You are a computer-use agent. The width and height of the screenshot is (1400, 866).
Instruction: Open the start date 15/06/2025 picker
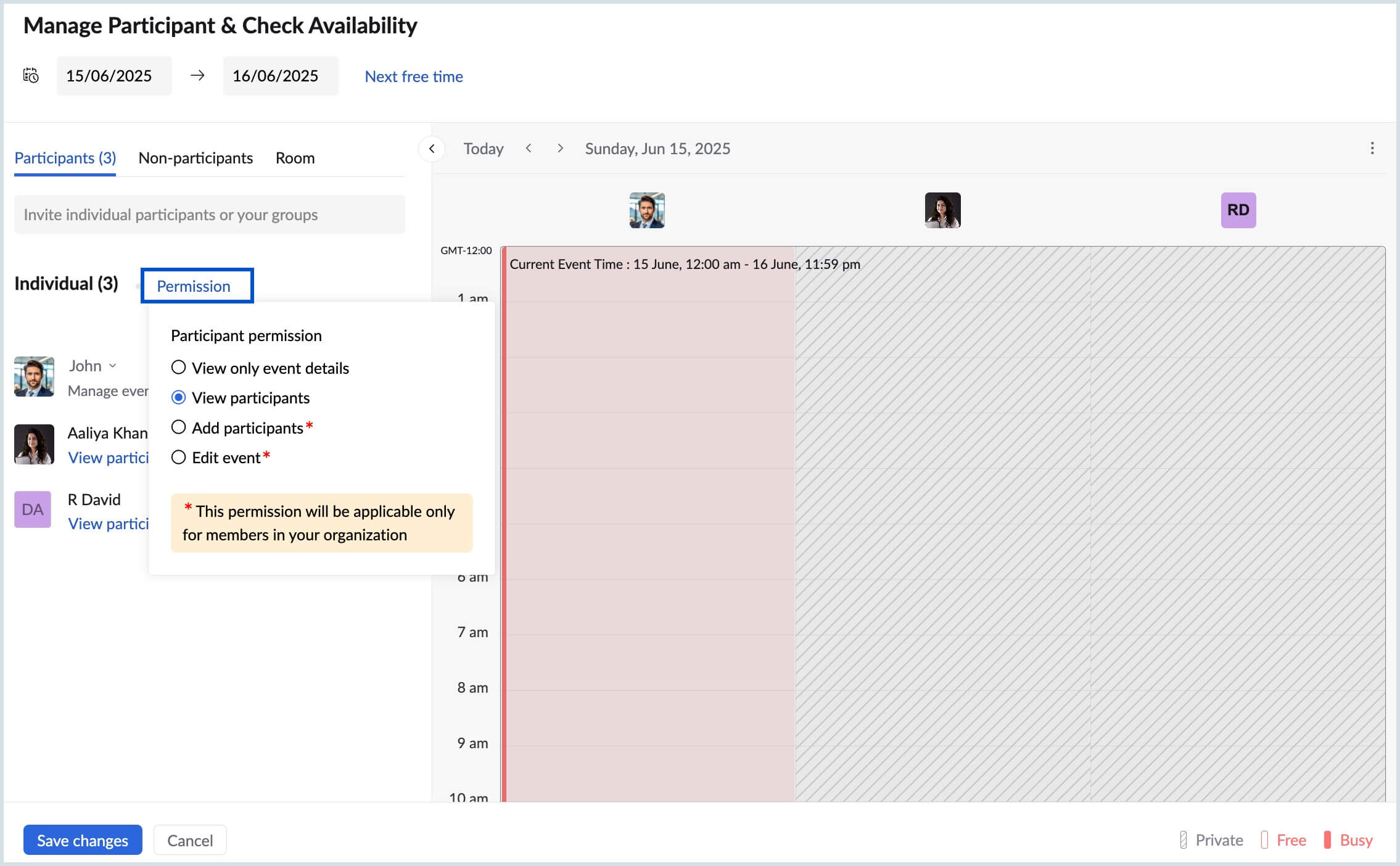click(x=113, y=76)
